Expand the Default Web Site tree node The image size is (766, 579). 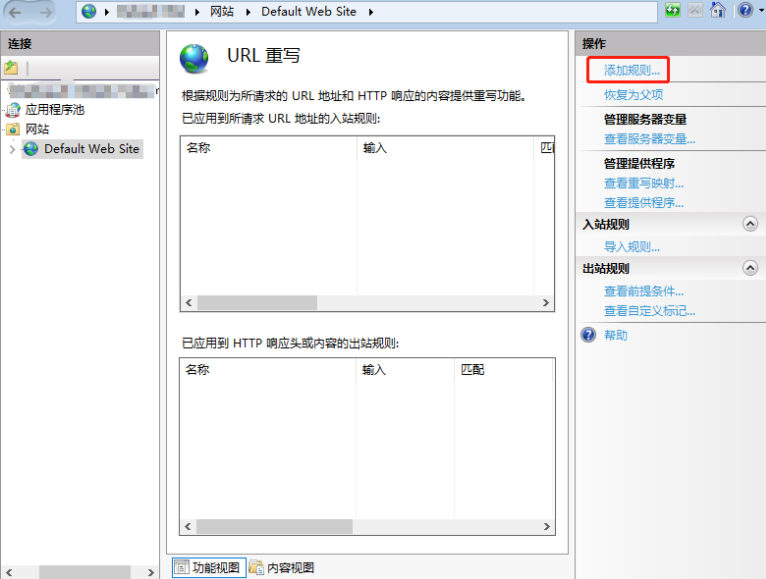[x=11, y=149]
